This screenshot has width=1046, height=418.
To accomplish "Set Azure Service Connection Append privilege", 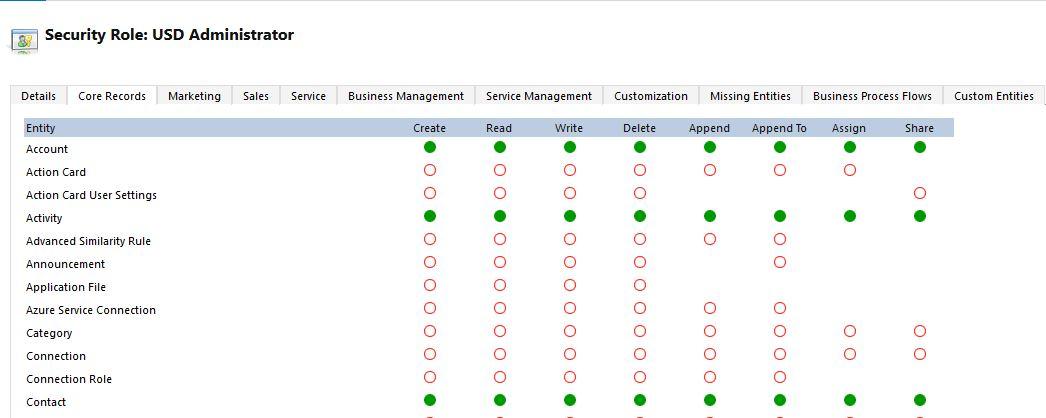I will 710,308.
